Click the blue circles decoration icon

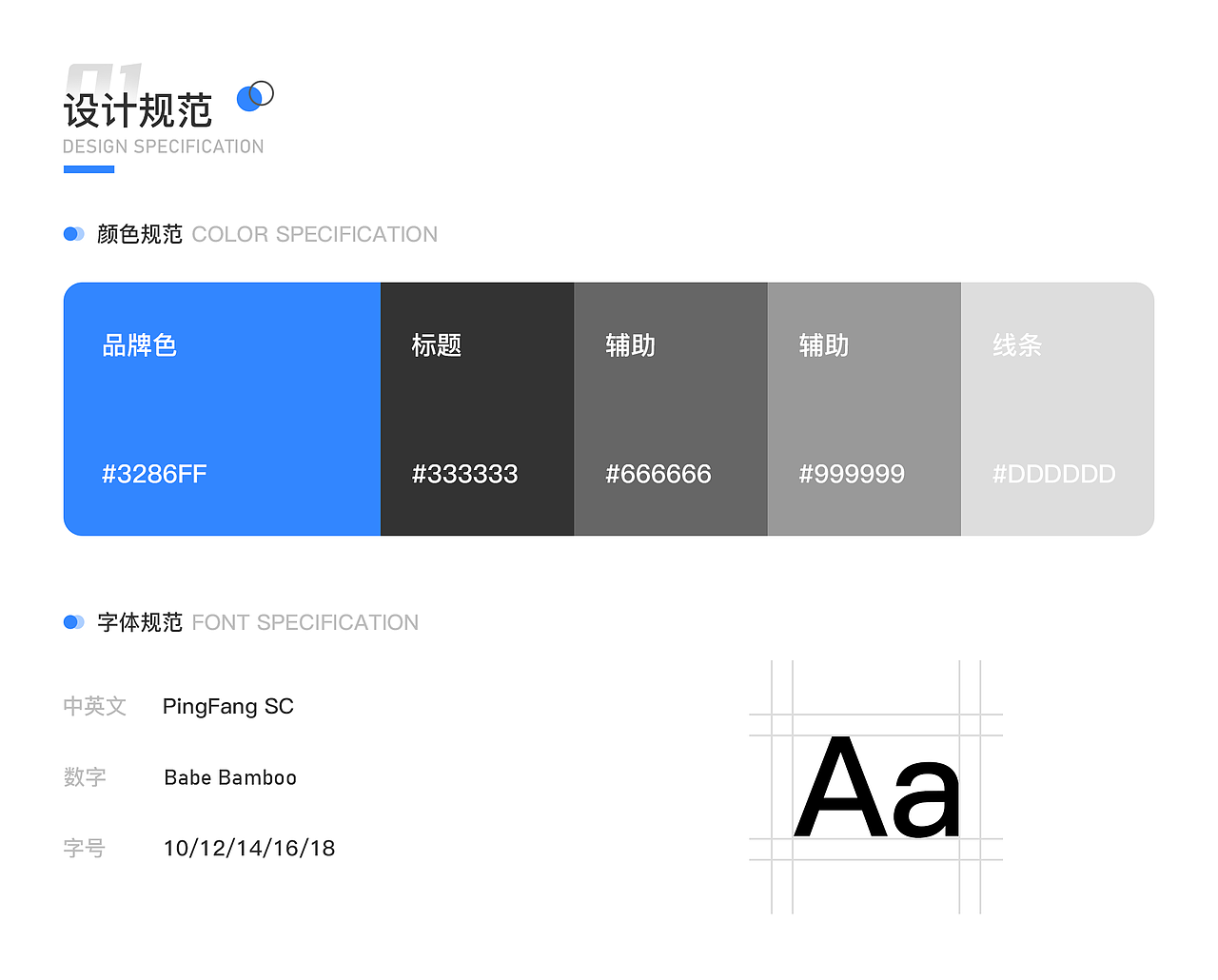[254, 96]
